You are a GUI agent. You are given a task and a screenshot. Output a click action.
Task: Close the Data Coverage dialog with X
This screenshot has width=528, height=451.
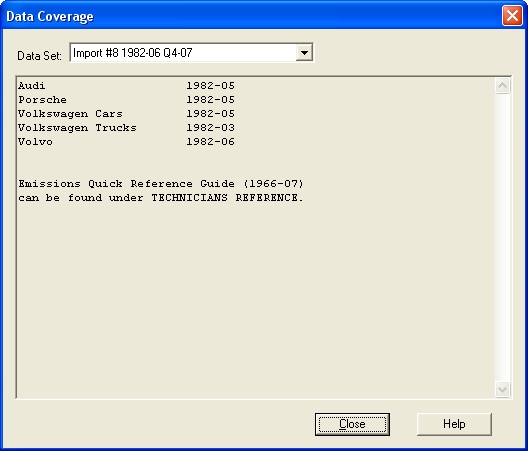(x=512, y=16)
